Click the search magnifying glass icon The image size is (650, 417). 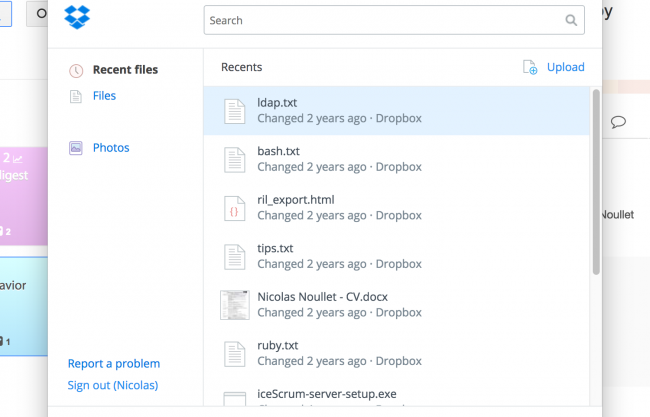point(571,20)
